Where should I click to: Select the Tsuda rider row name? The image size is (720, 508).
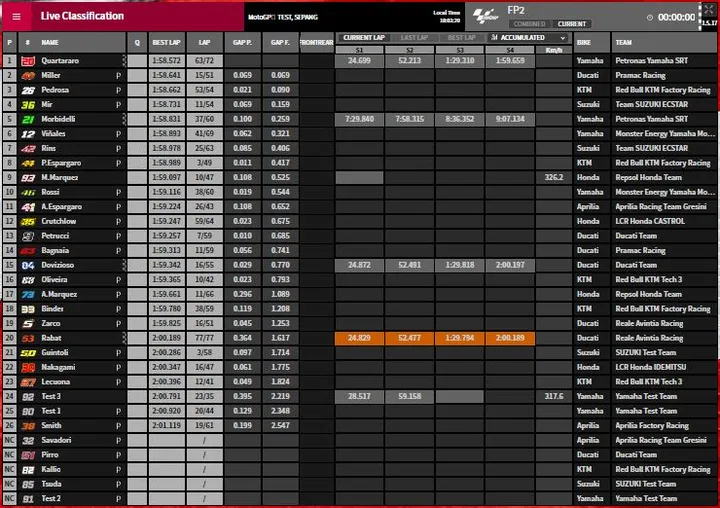(51, 484)
